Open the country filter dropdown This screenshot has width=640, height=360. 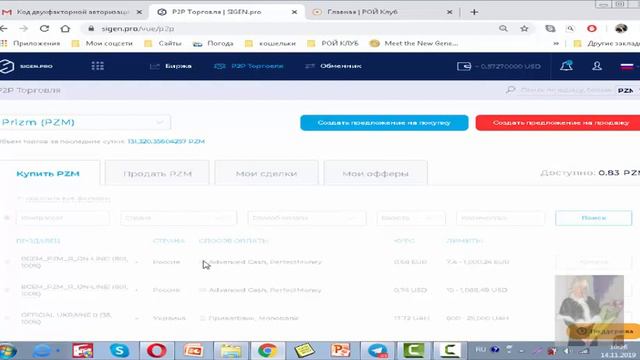point(178,218)
